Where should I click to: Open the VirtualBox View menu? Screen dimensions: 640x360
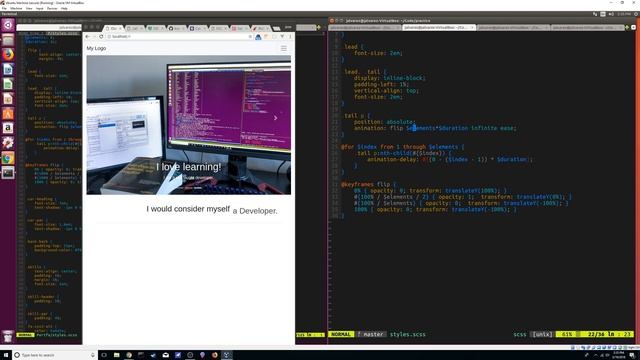point(29,8)
